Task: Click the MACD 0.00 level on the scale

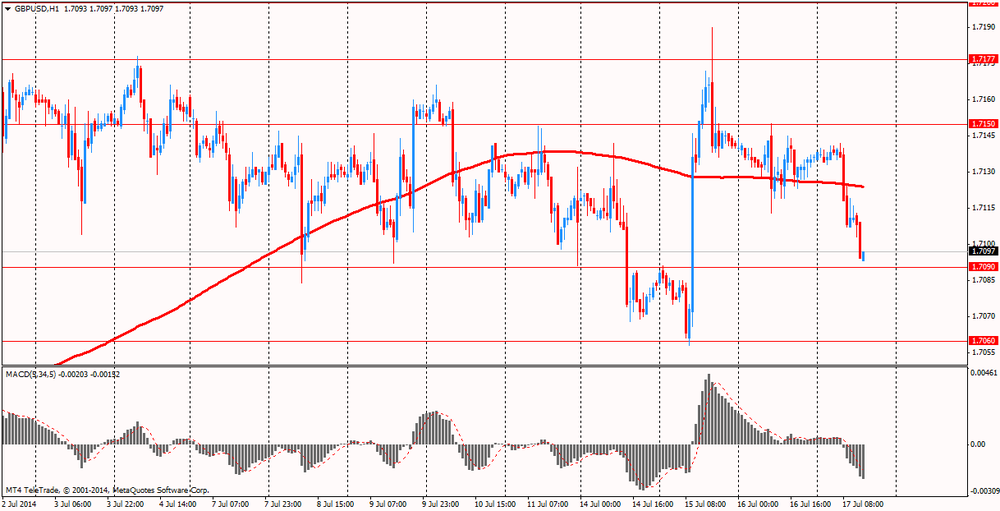Action: 980,444
